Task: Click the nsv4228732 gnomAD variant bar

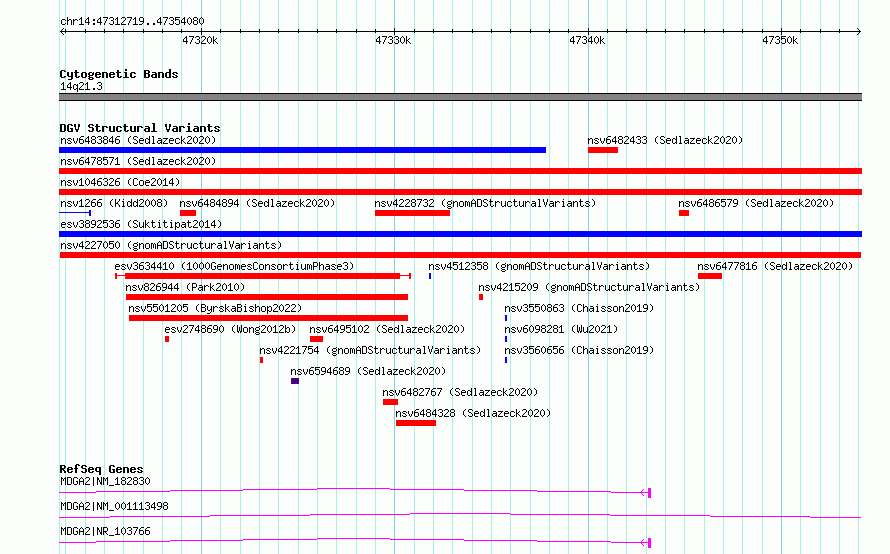Action: (412, 213)
